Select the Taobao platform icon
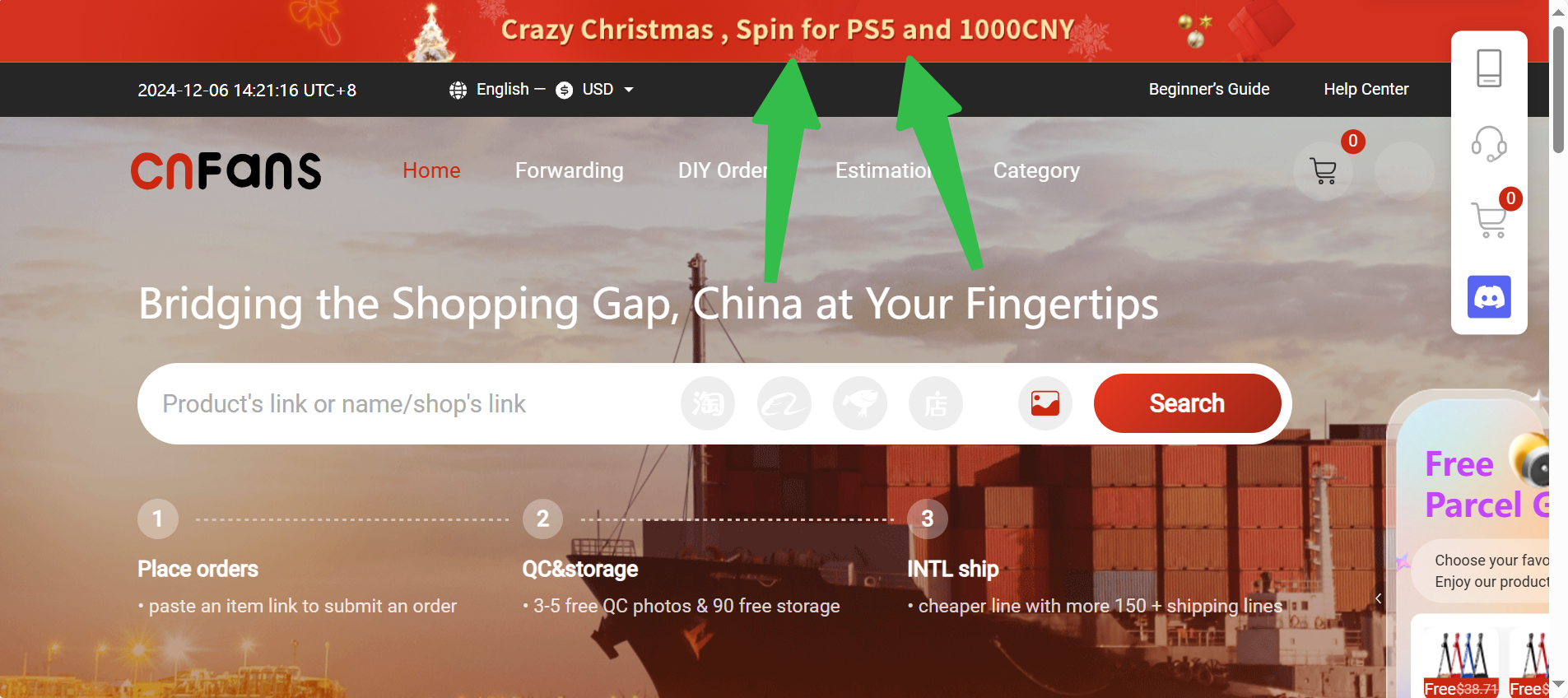Image resolution: width=1568 pixels, height=698 pixels. [707, 403]
